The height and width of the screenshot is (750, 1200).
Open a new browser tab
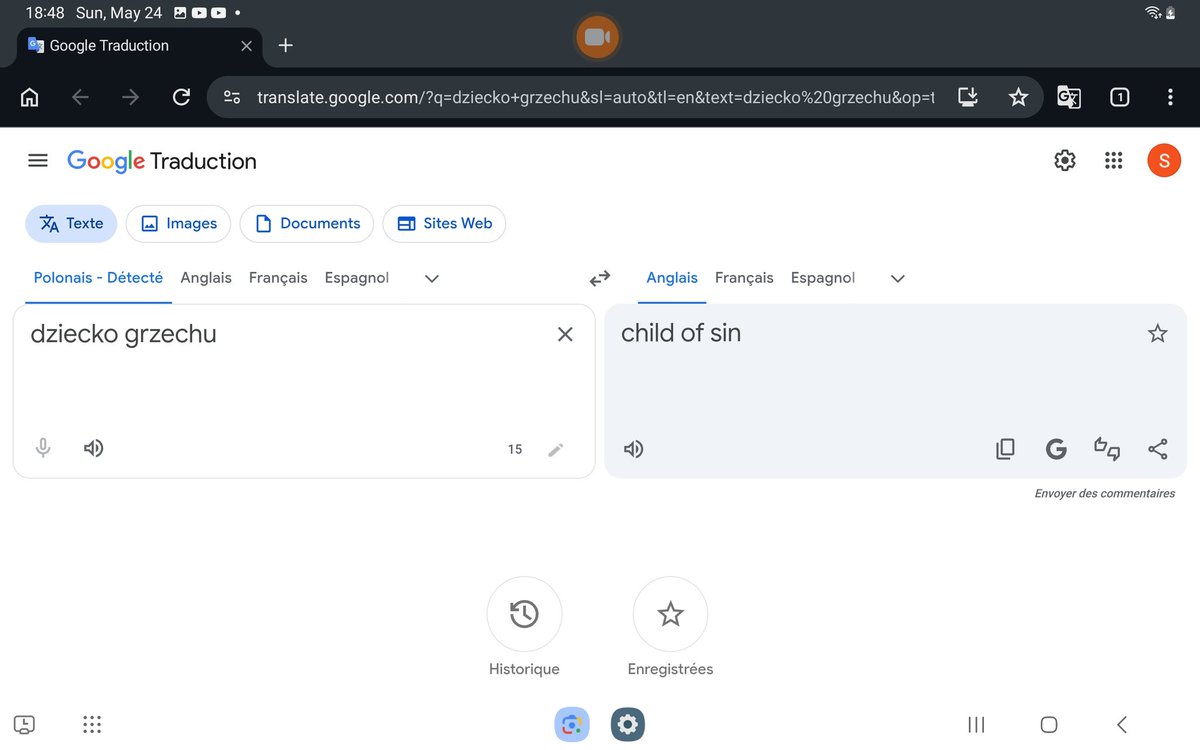[x=285, y=45]
